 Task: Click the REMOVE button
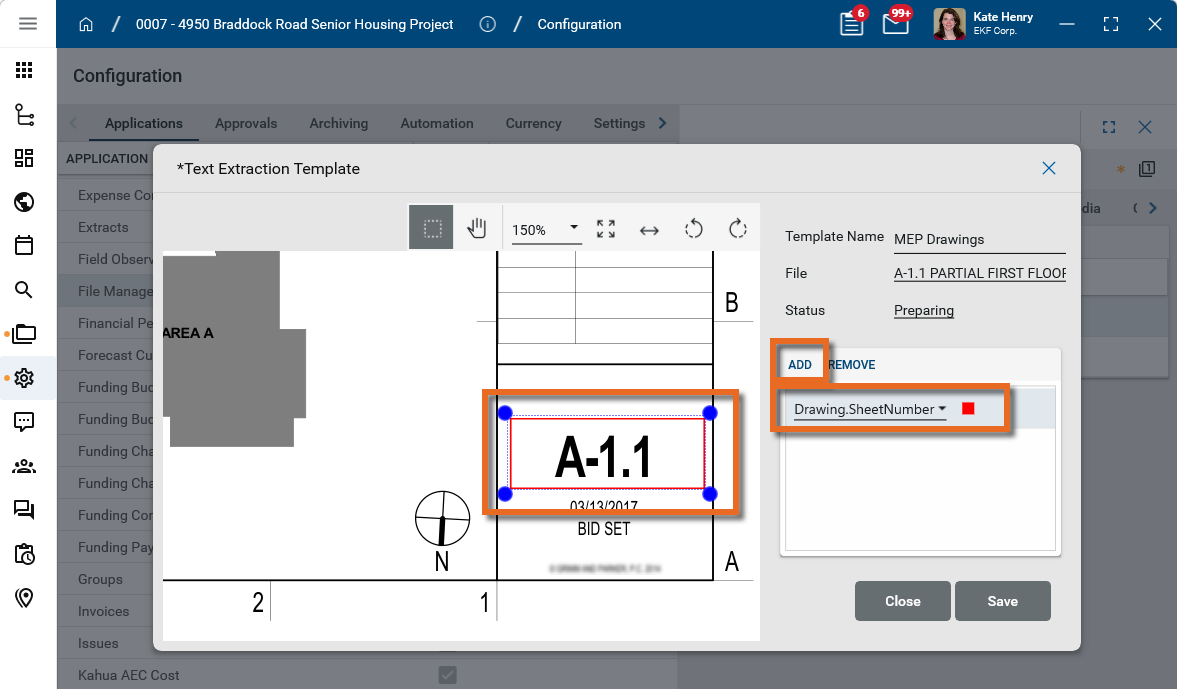pyautogui.click(x=852, y=365)
